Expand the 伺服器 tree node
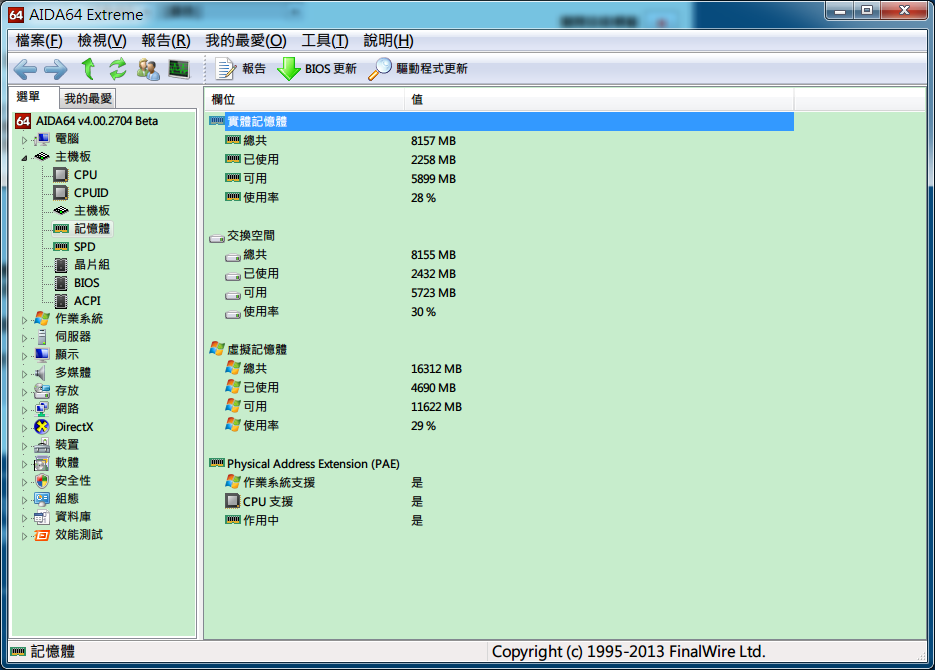 [24, 337]
